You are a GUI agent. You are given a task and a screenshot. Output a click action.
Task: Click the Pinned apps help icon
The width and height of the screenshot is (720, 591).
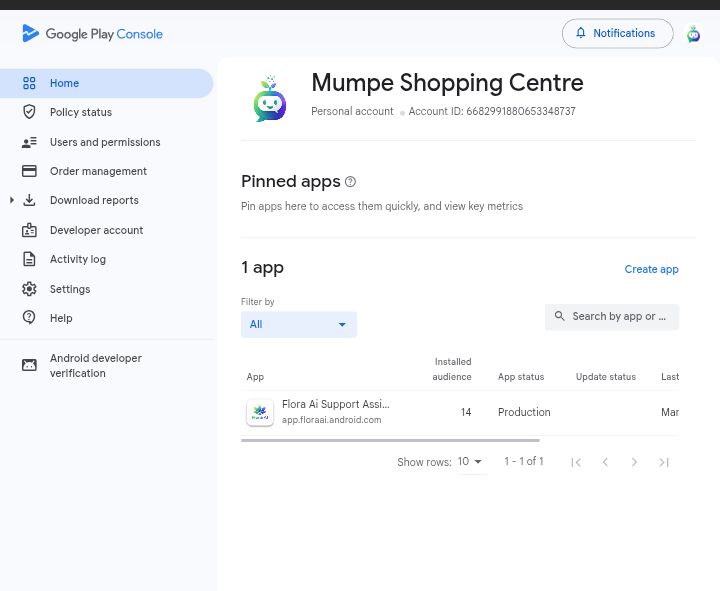point(350,182)
